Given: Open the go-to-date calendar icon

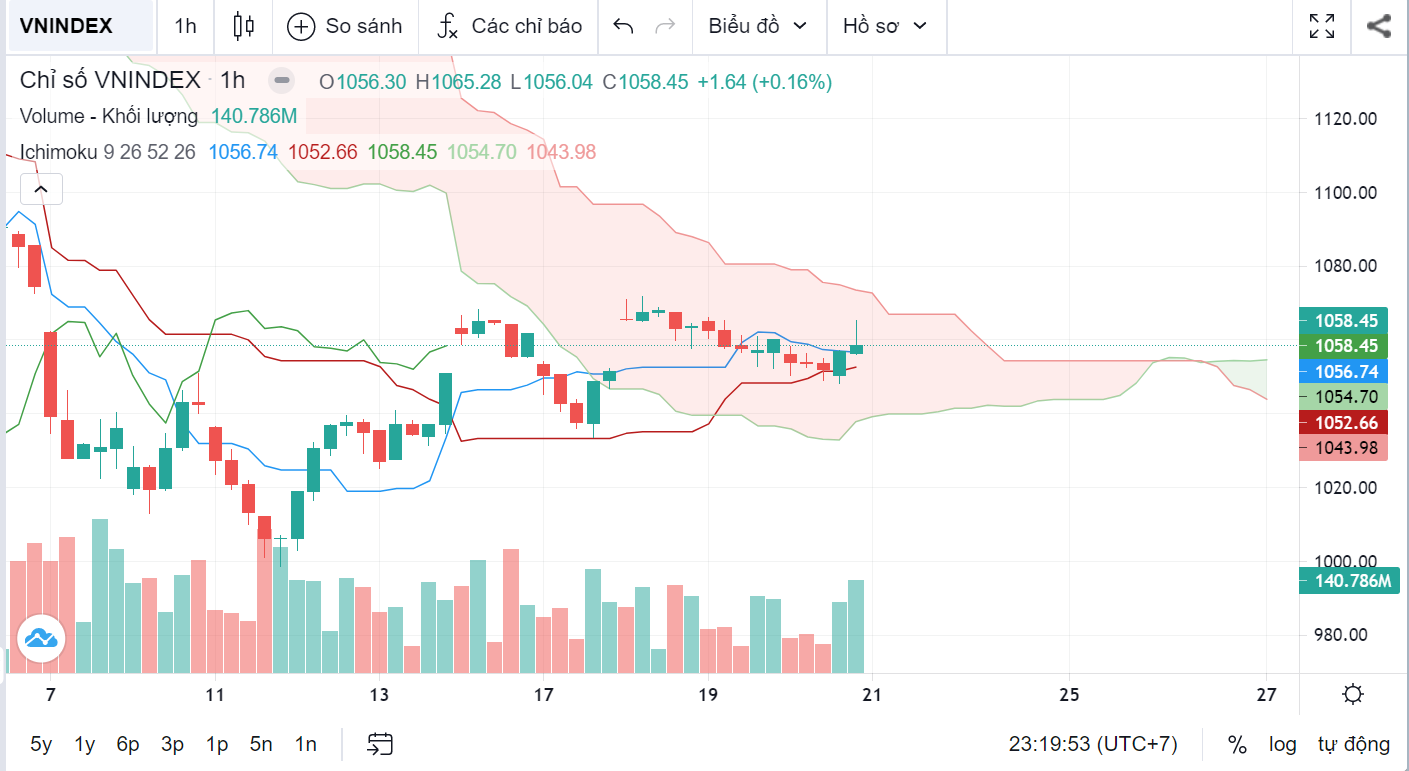Looking at the screenshot, I should 380,744.
